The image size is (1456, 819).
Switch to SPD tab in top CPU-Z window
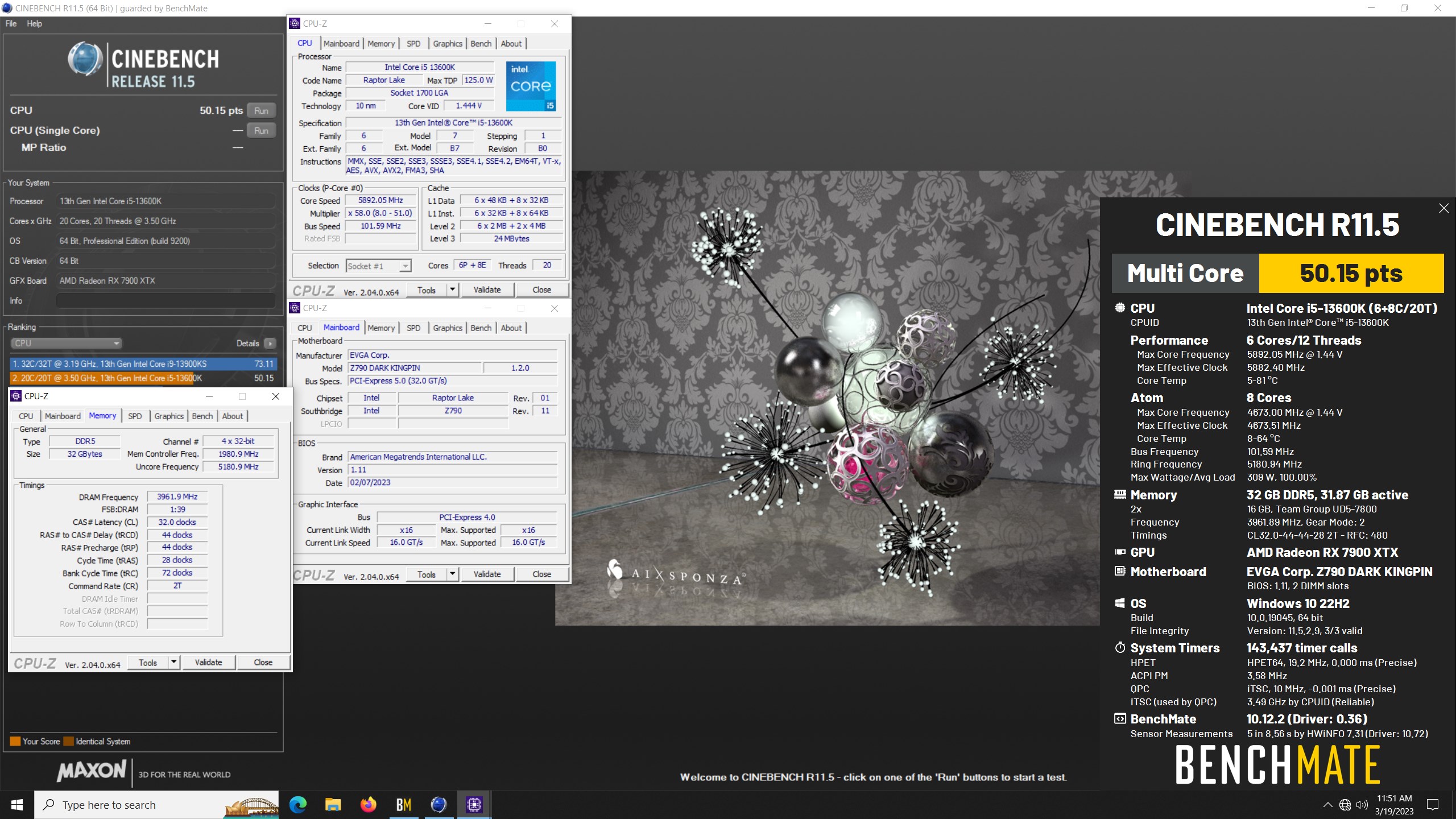pos(413,43)
